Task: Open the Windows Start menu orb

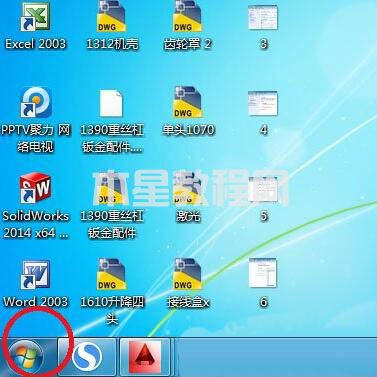Action: [26, 358]
